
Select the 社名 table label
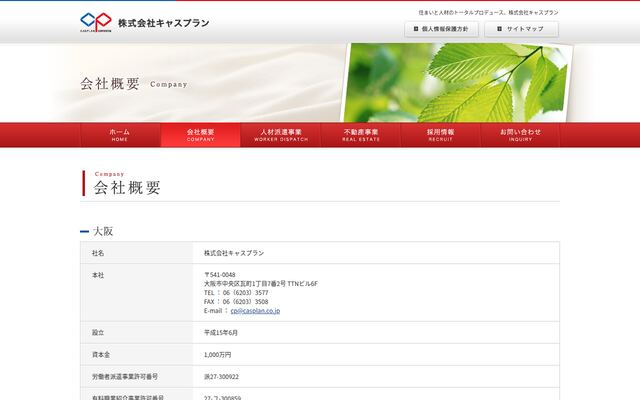coord(98,253)
